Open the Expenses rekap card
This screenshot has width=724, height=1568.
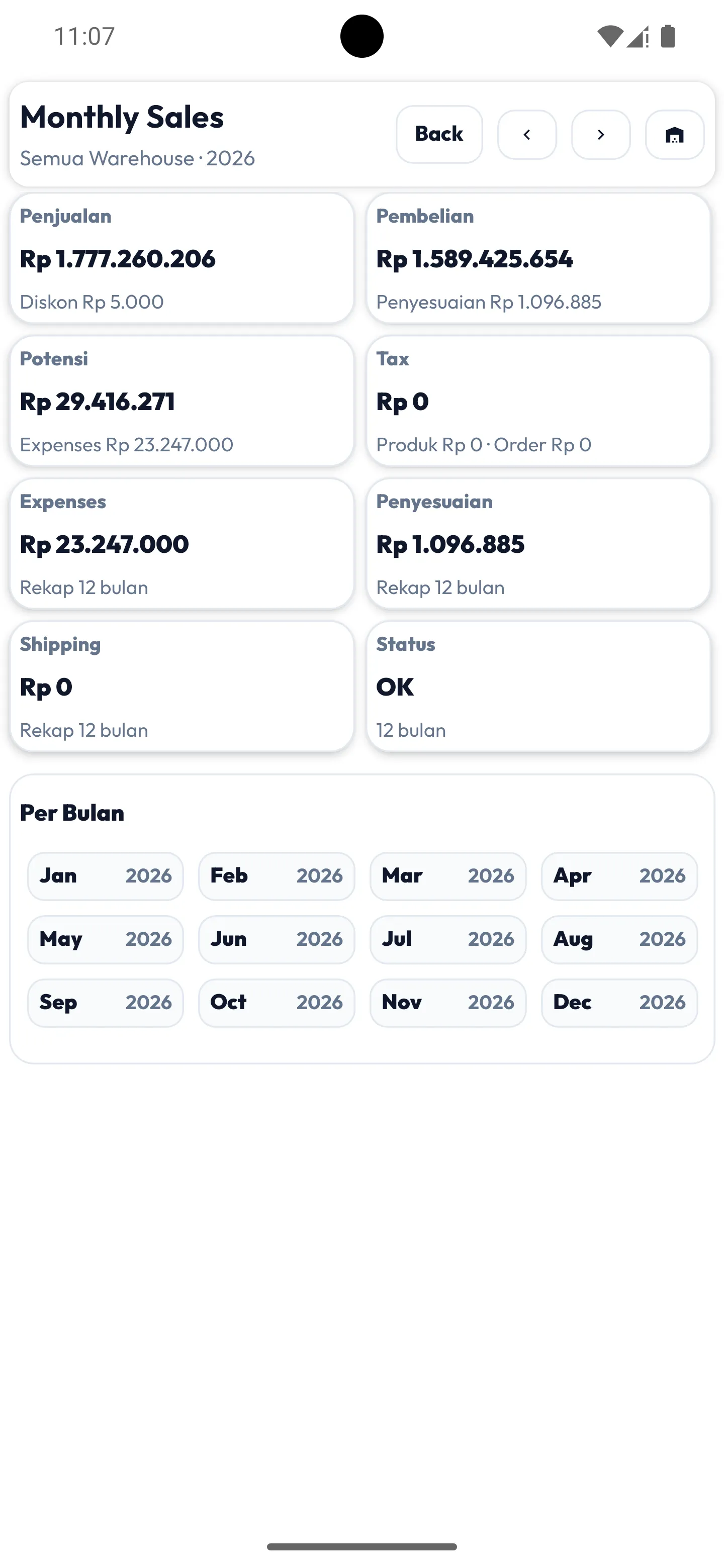pyautogui.click(x=182, y=544)
